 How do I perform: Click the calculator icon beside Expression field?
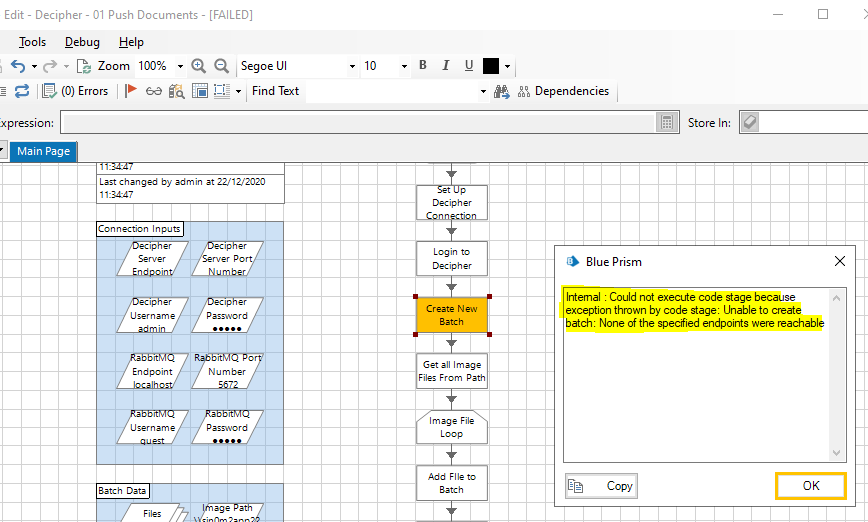pyautogui.click(x=667, y=123)
